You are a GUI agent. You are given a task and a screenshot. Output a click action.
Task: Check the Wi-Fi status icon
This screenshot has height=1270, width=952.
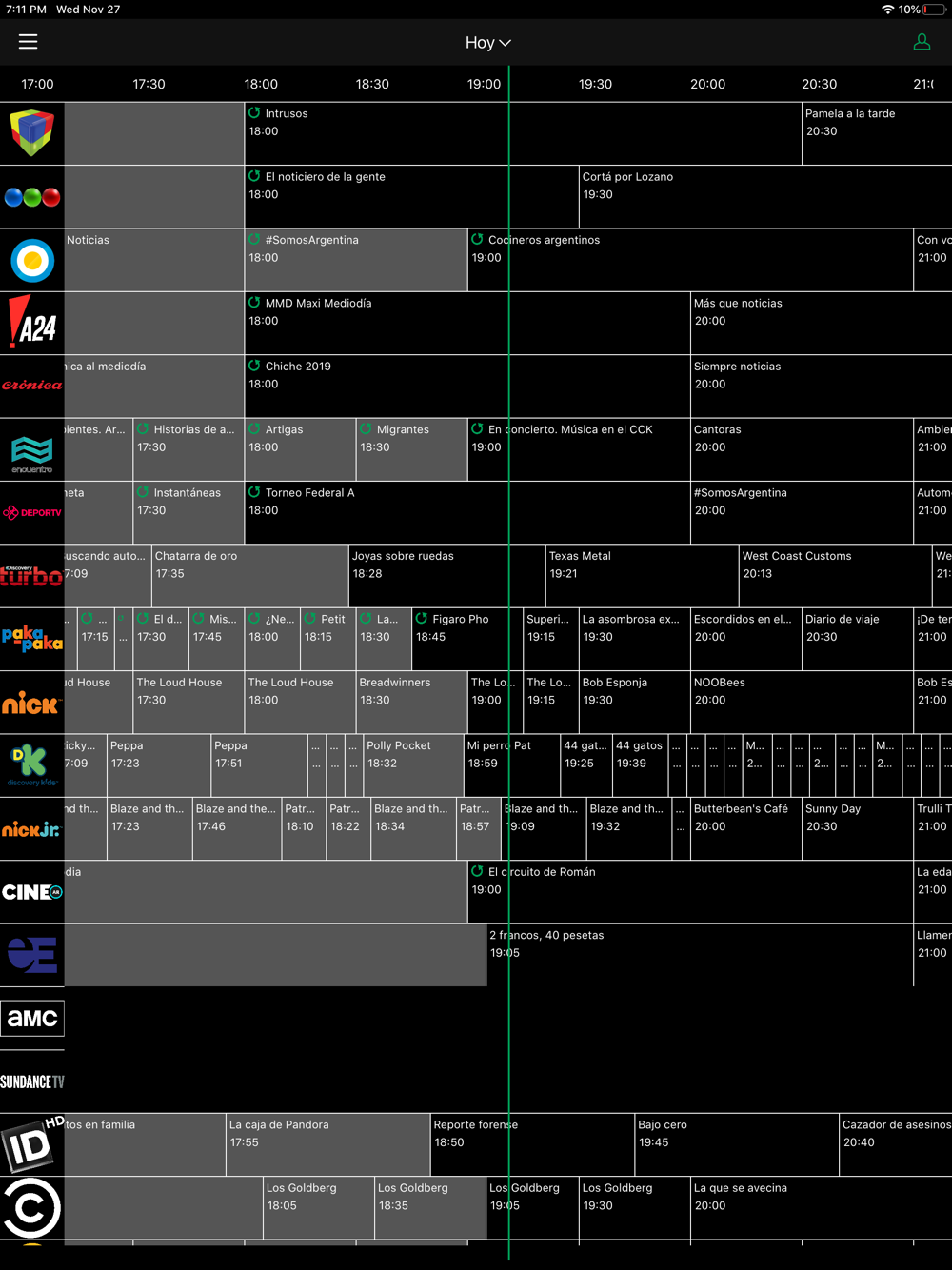(x=887, y=10)
